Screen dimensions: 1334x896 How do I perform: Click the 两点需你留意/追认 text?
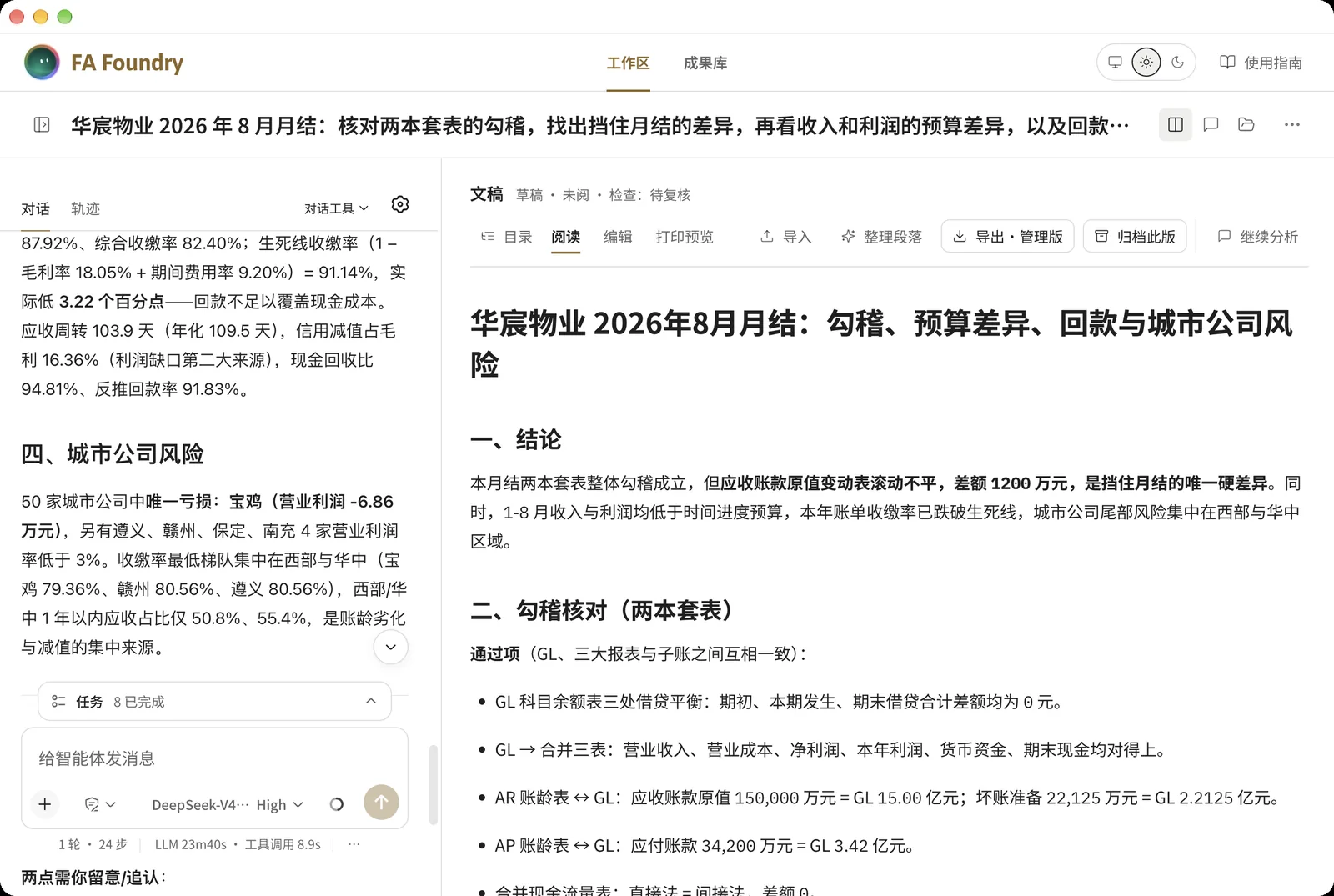coord(93,877)
